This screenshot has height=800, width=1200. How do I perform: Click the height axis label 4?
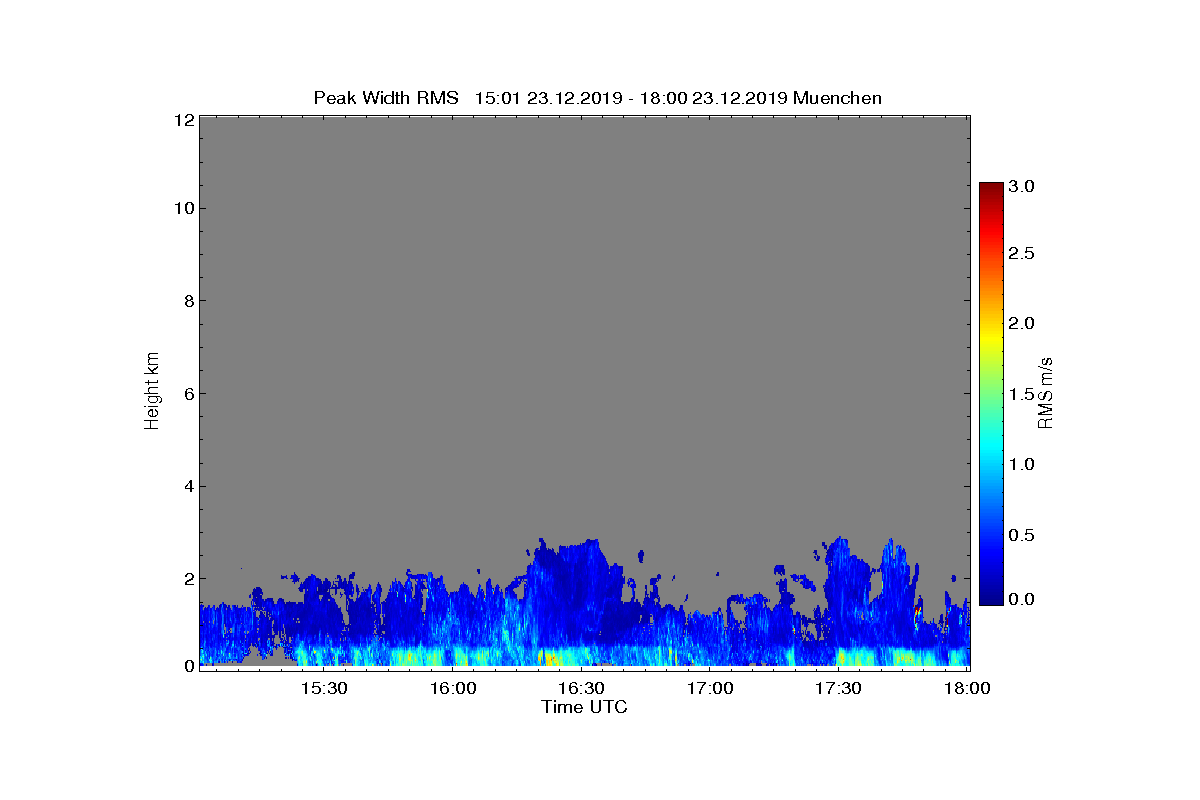pos(188,486)
